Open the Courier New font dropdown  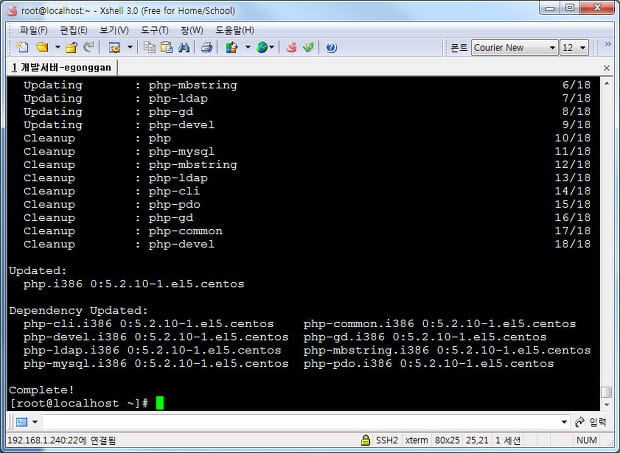[514, 48]
